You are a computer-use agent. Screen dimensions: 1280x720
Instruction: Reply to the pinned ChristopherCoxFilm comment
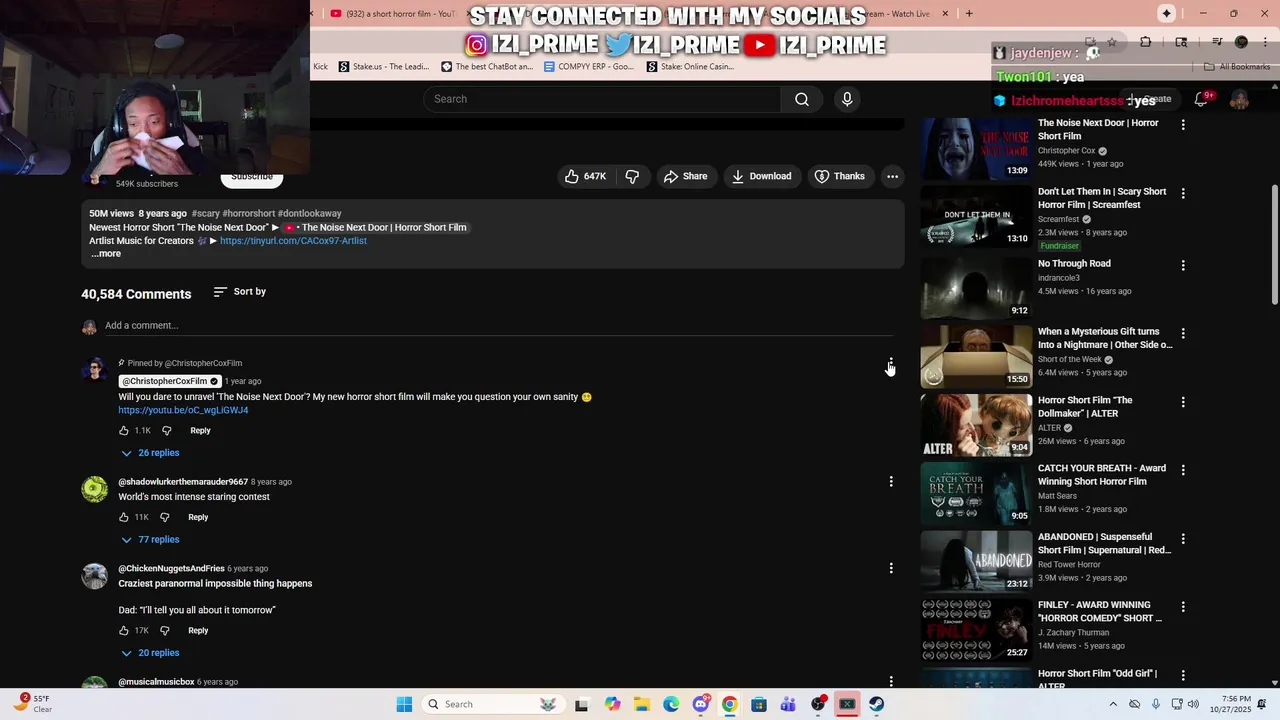click(x=200, y=431)
